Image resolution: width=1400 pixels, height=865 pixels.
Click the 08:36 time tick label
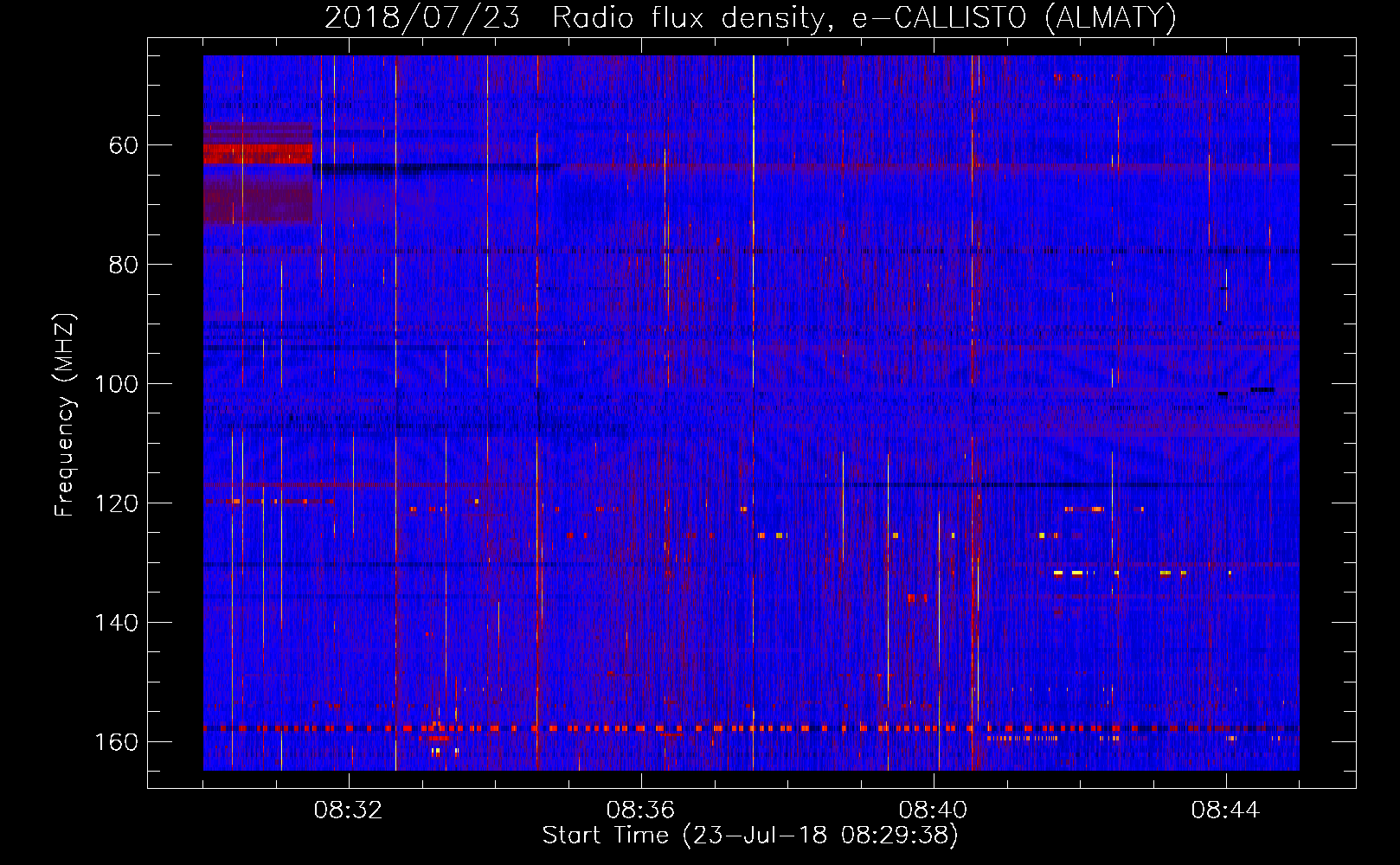[640, 810]
